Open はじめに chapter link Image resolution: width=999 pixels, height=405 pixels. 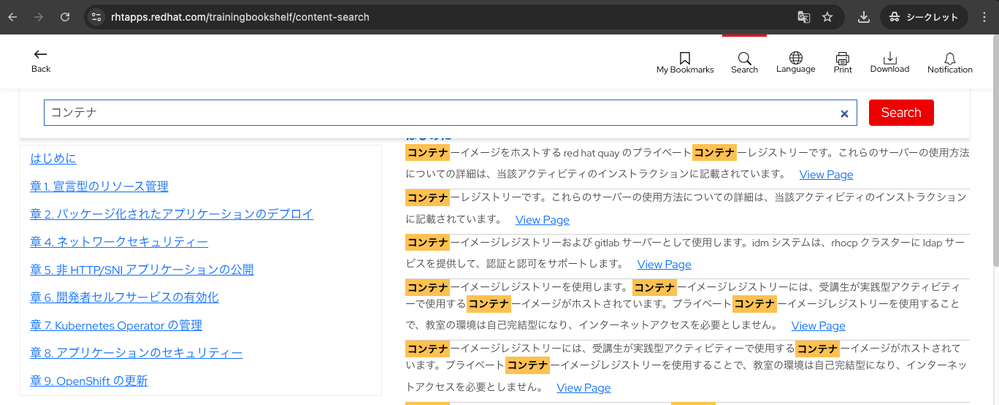[53, 159]
